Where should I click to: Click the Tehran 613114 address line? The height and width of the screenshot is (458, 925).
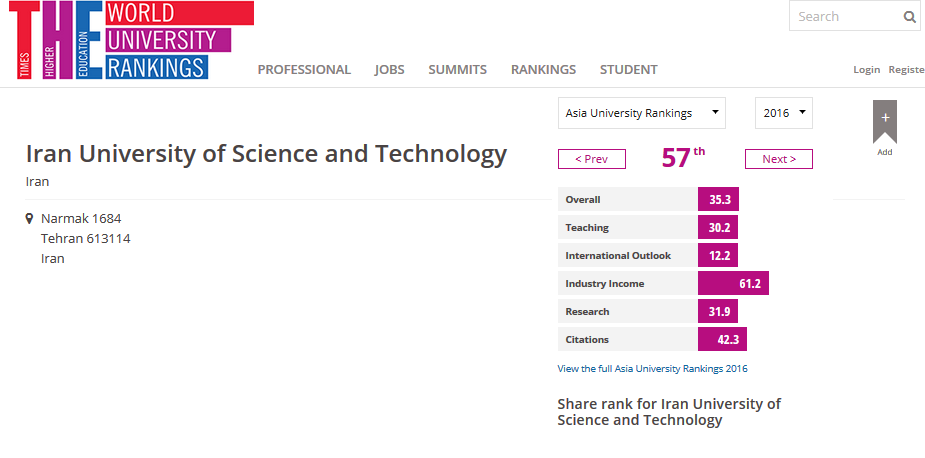[x=86, y=238]
